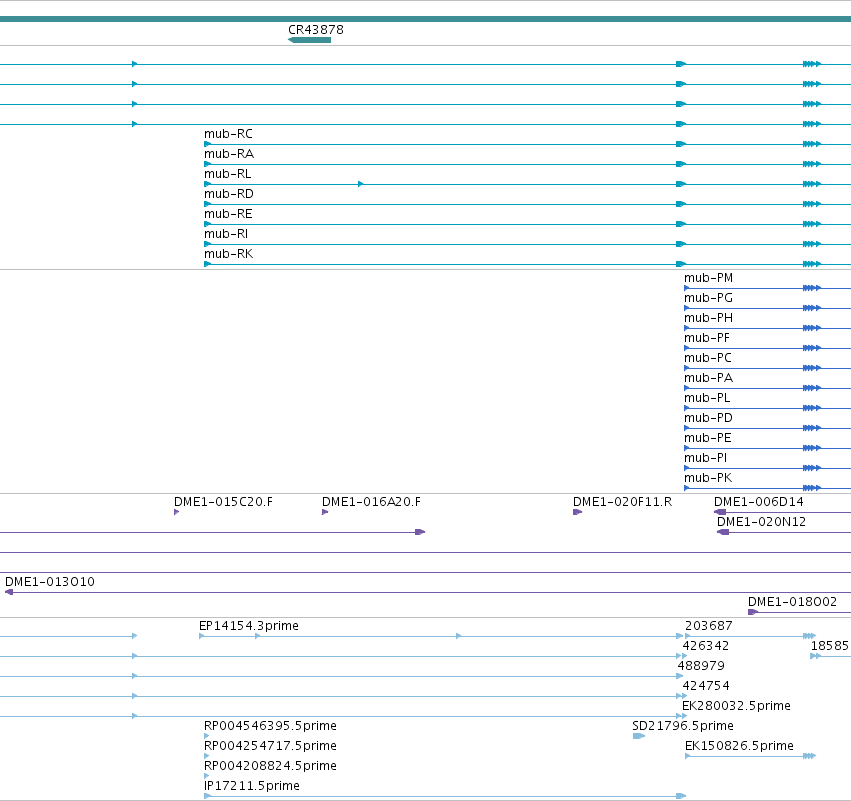851x801 pixels.
Task: Select the mub-PG protein label
Action: (x=708, y=298)
